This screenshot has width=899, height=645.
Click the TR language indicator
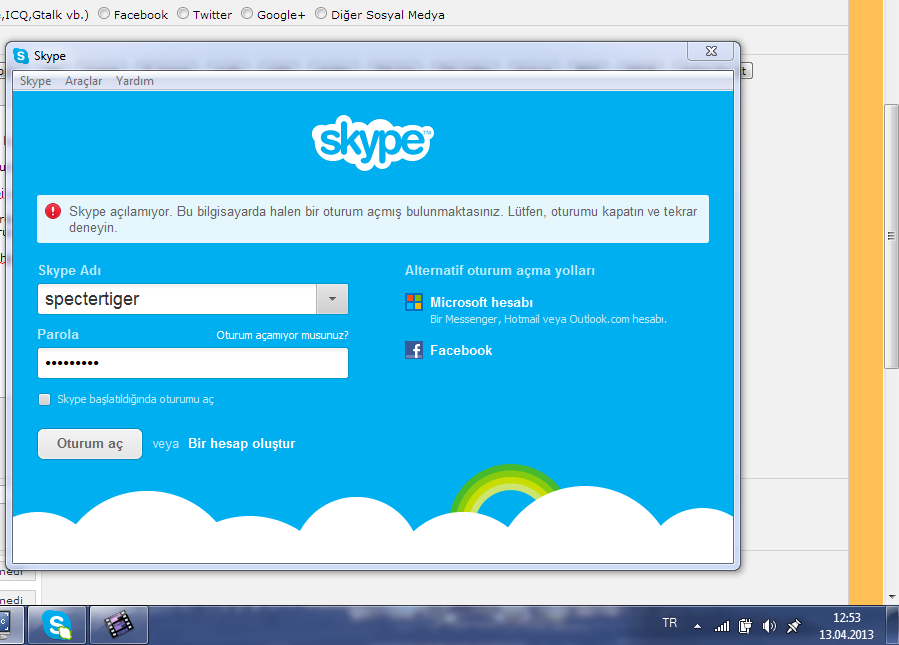670,623
